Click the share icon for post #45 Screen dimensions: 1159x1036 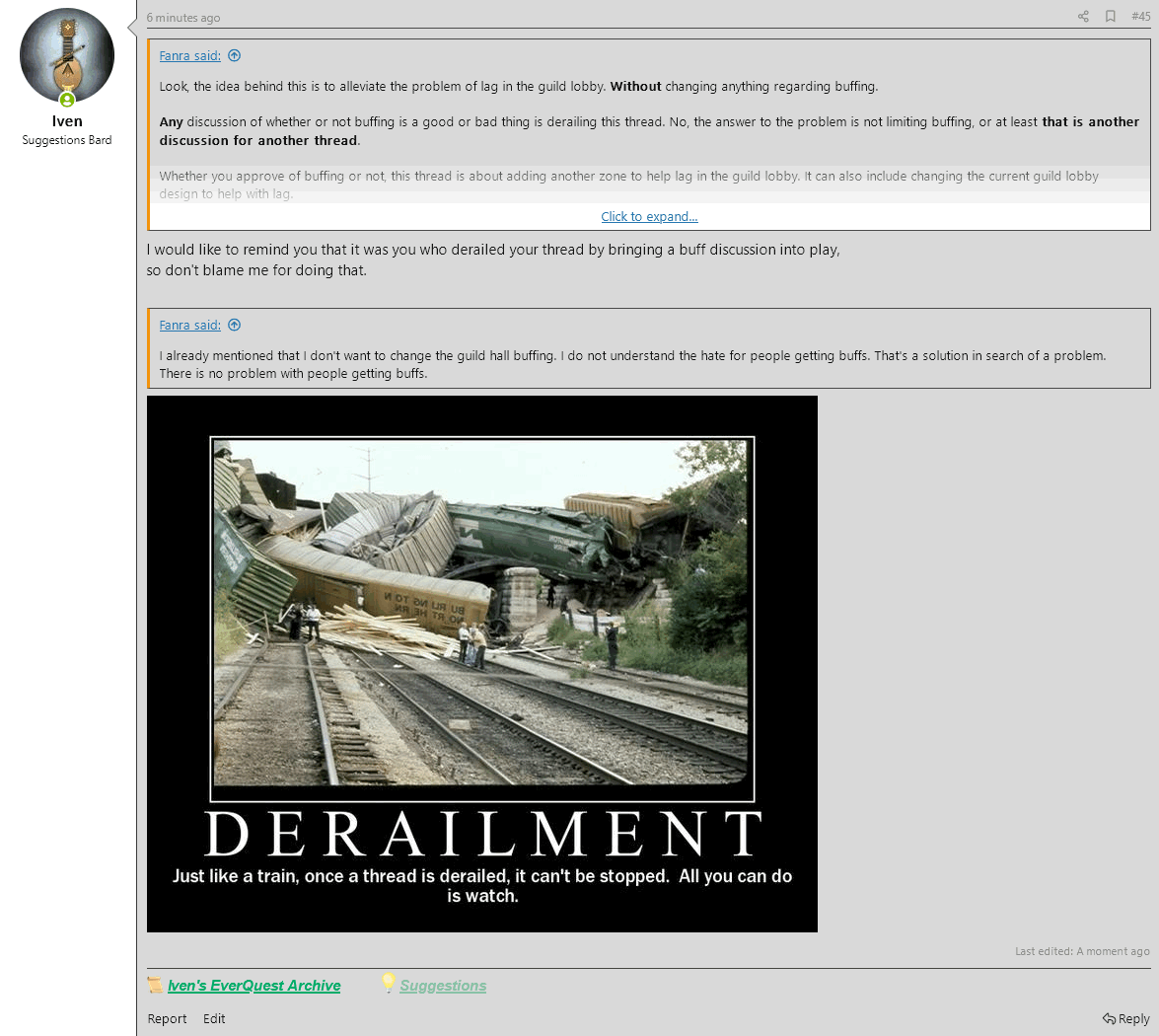(x=1083, y=17)
